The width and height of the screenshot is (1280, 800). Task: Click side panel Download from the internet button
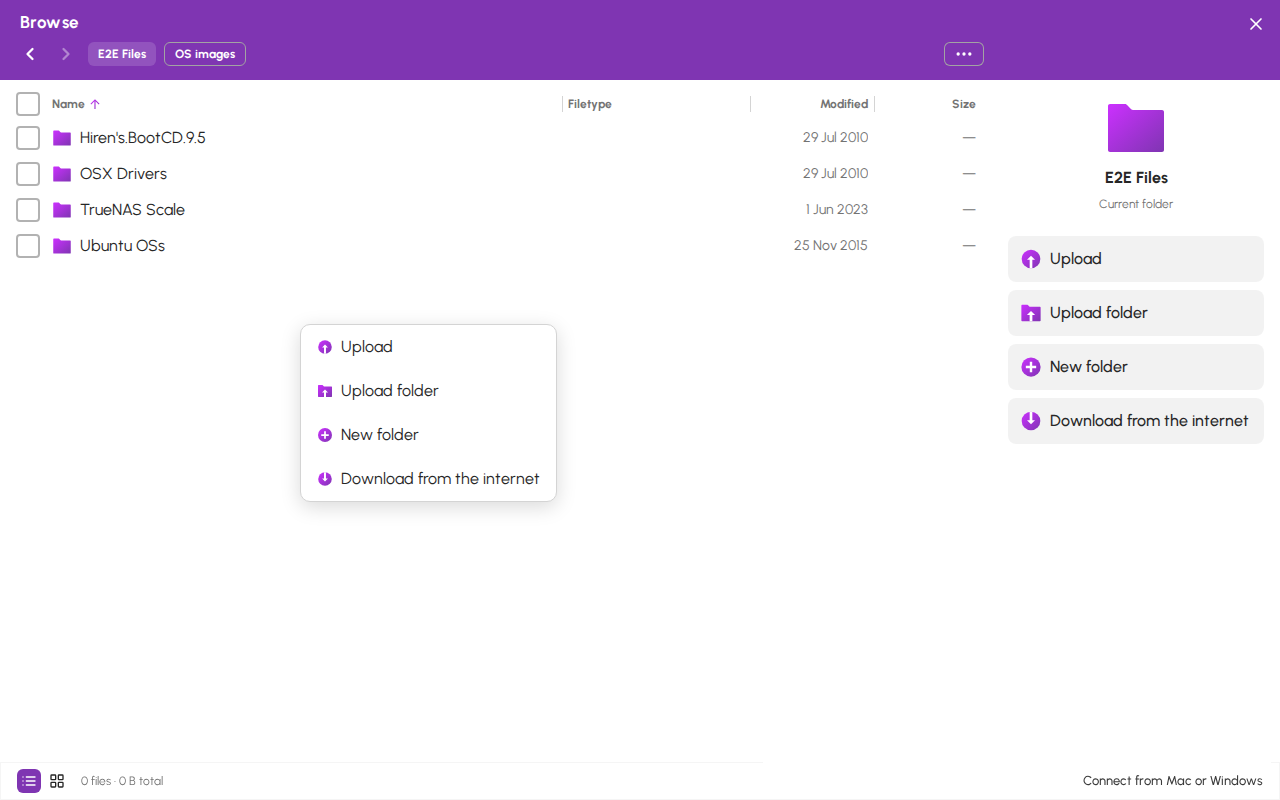point(1136,421)
